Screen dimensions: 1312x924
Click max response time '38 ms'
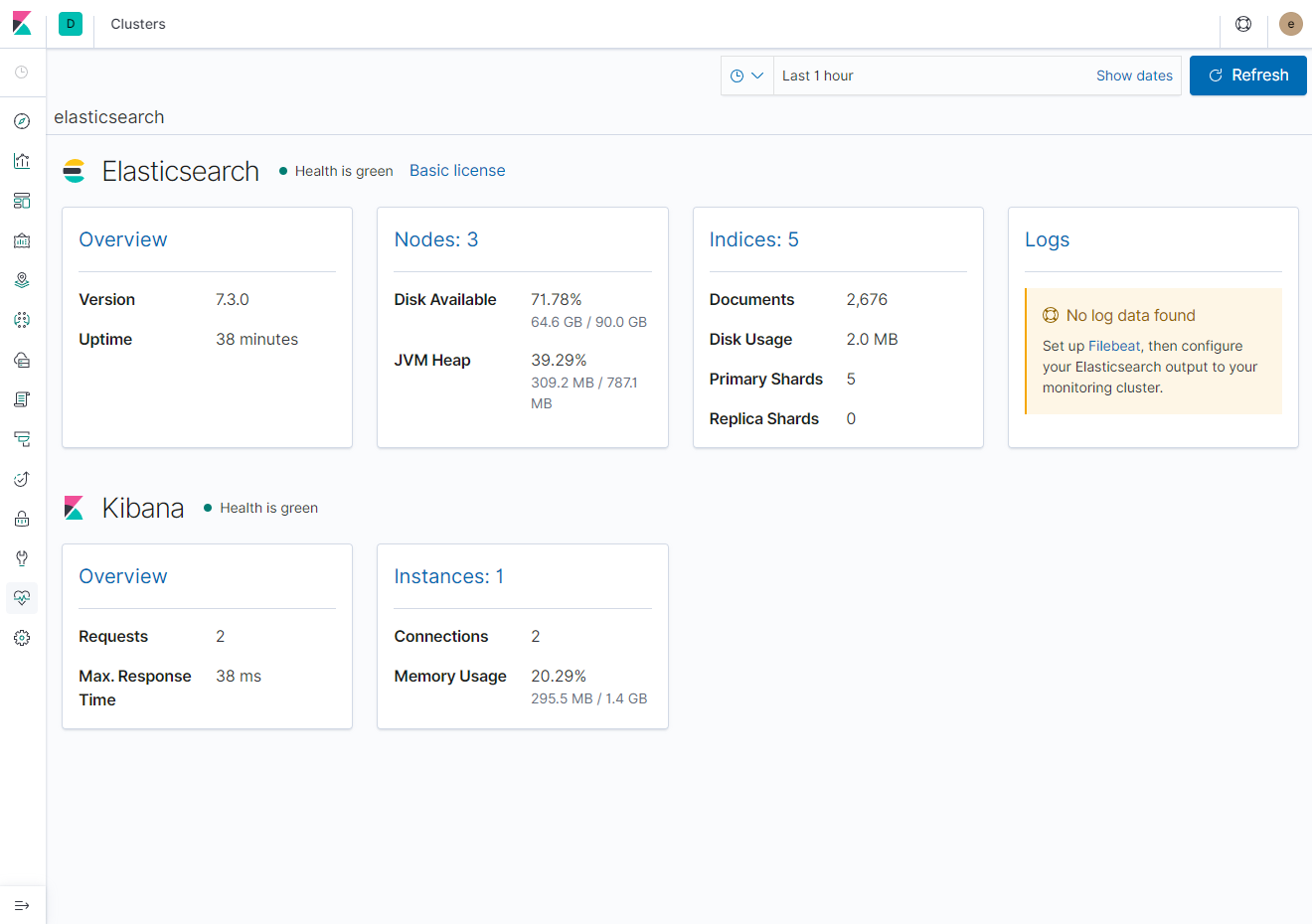pyautogui.click(x=239, y=676)
